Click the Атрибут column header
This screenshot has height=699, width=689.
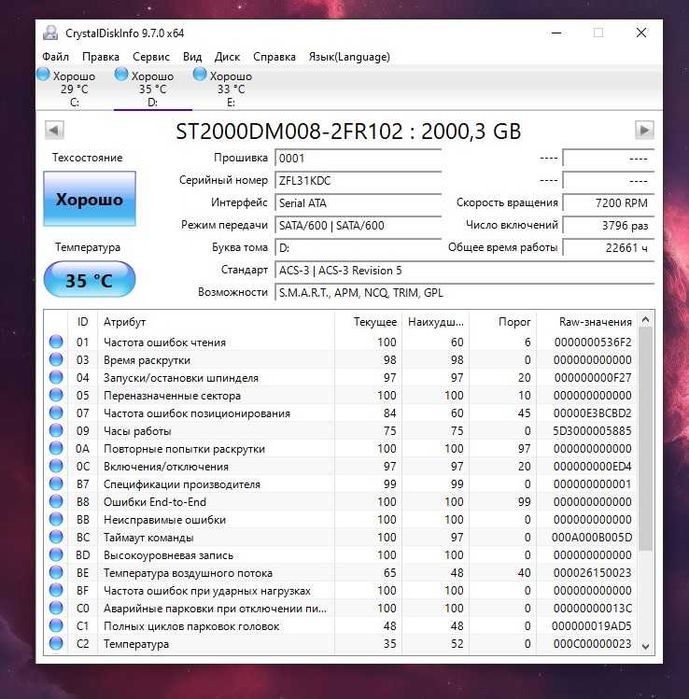[216, 322]
